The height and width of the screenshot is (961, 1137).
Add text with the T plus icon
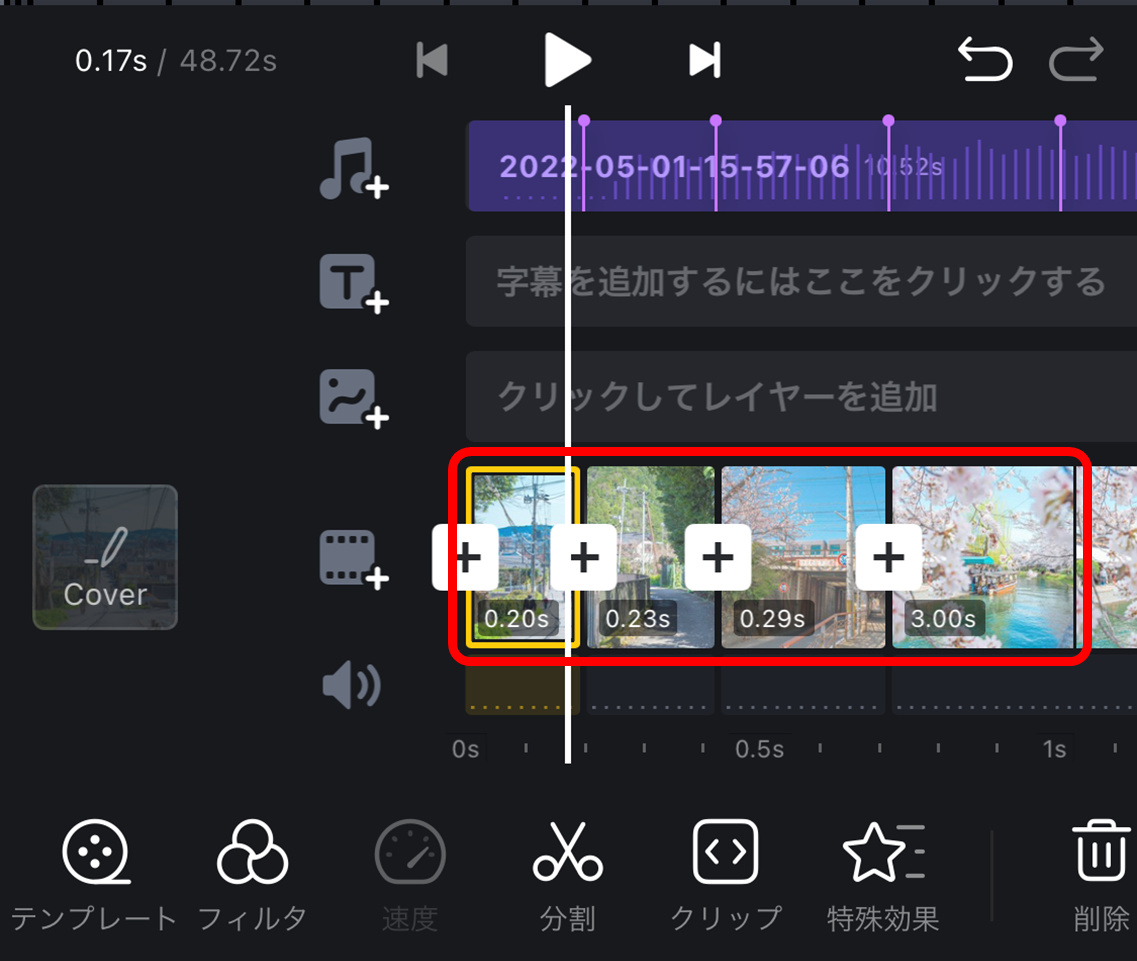(x=354, y=283)
